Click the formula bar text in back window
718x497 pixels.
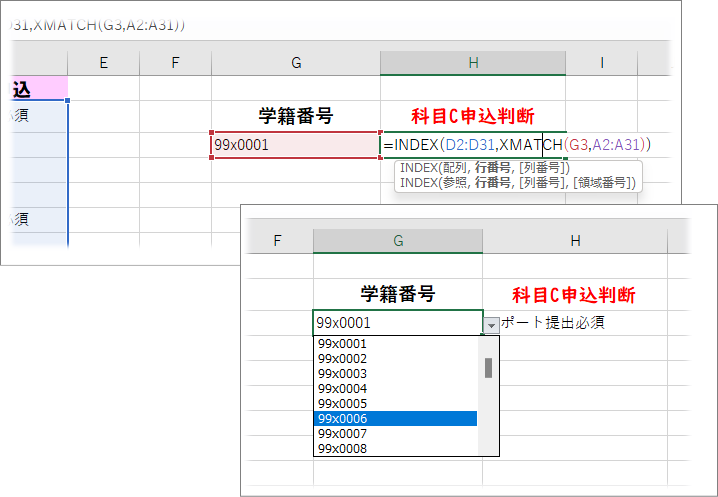[x=97, y=25]
